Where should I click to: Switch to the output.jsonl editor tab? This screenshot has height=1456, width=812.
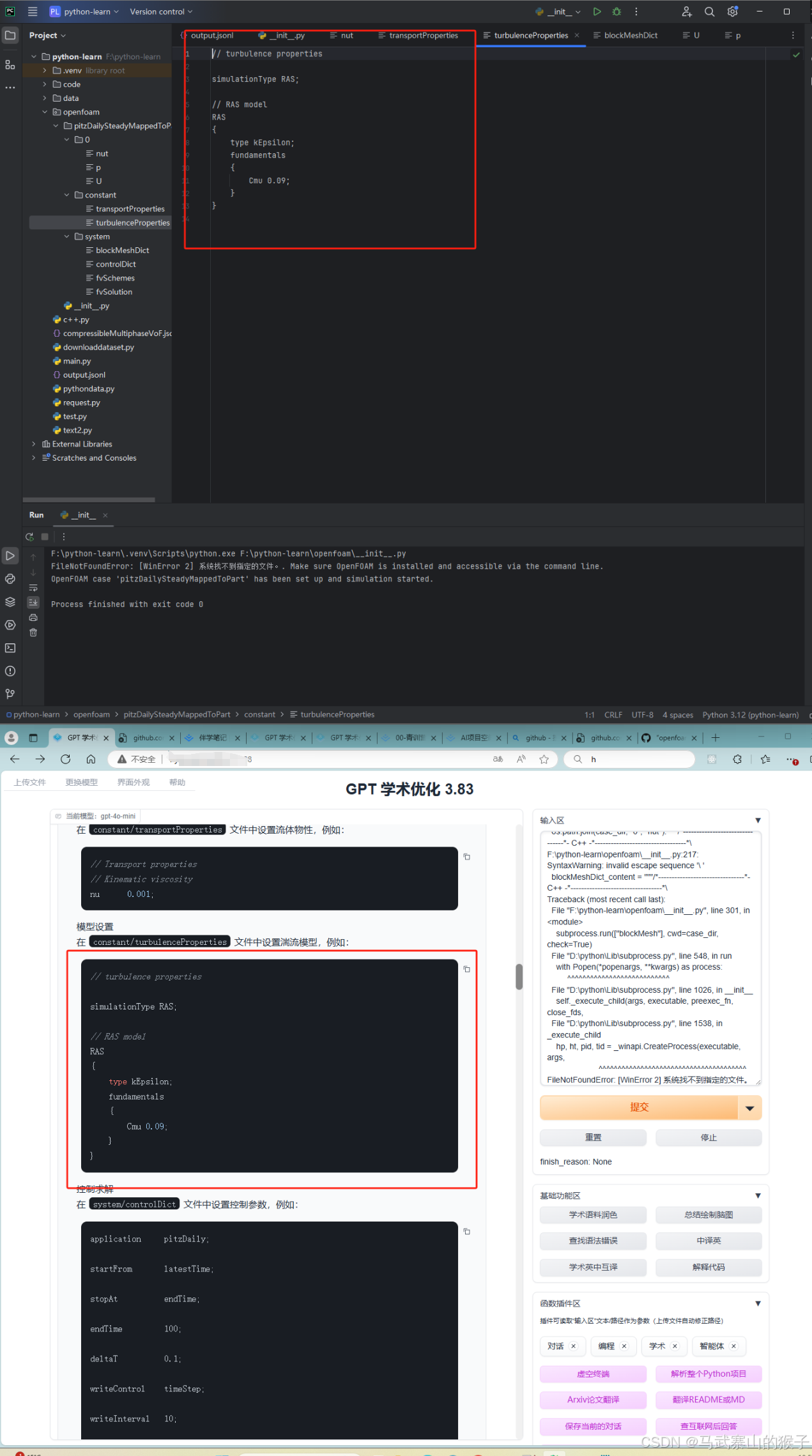[208, 35]
